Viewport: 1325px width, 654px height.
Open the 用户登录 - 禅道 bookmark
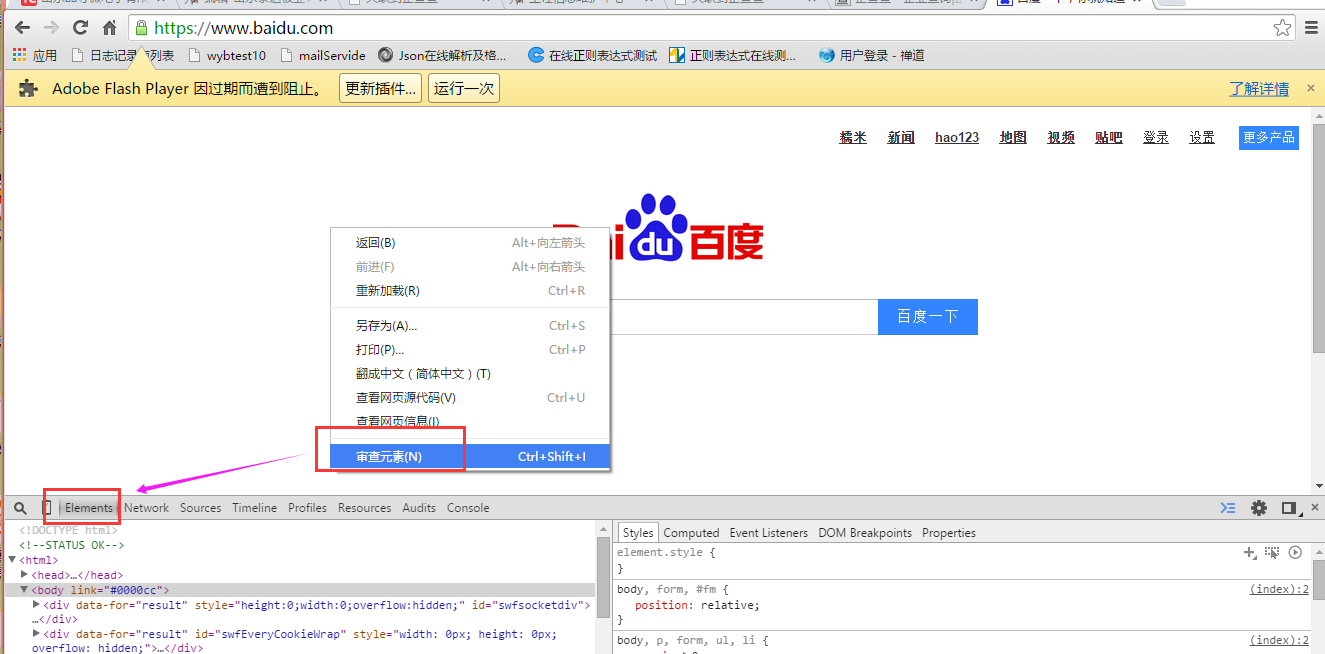(x=871, y=56)
